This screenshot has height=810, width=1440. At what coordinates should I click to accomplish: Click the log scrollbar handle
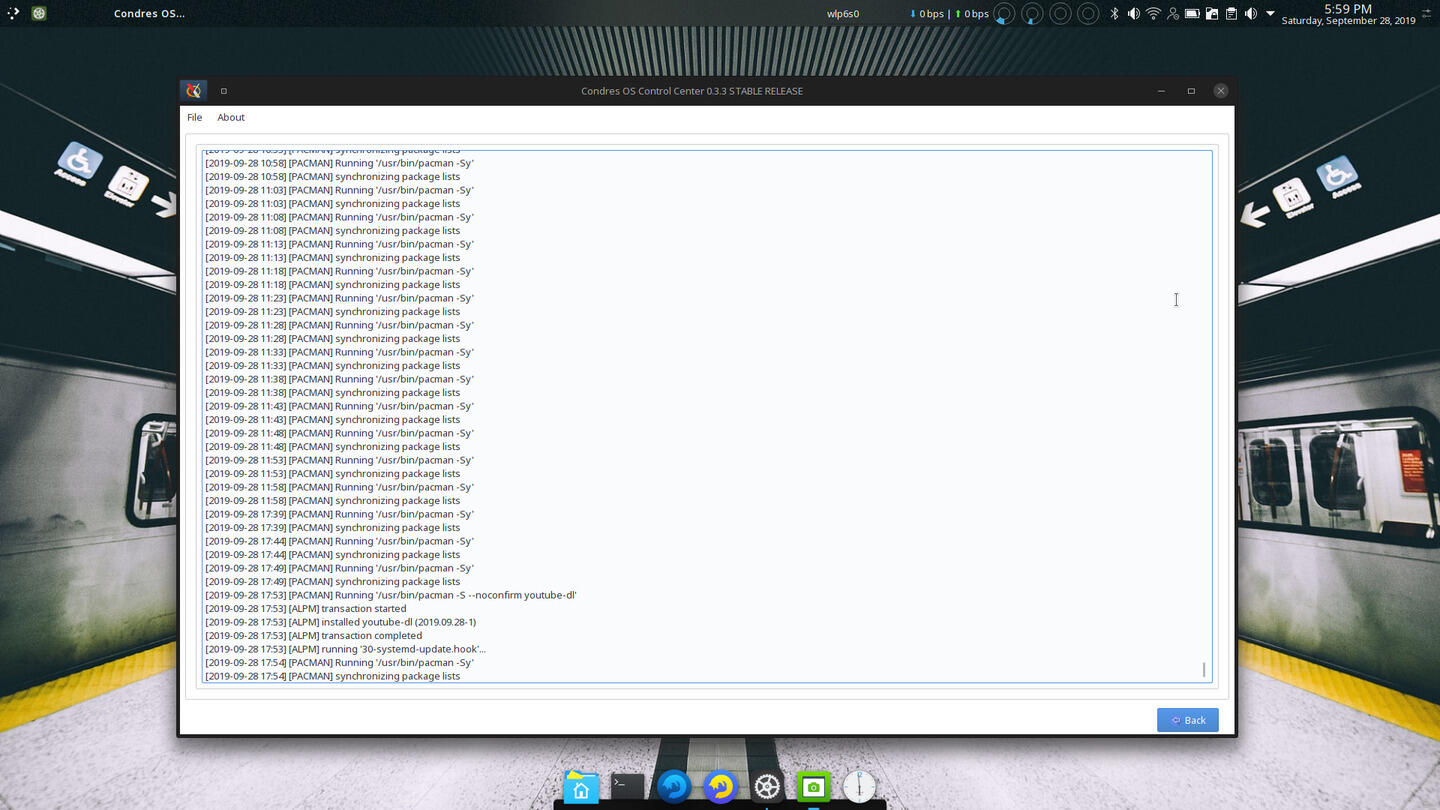coord(1204,670)
